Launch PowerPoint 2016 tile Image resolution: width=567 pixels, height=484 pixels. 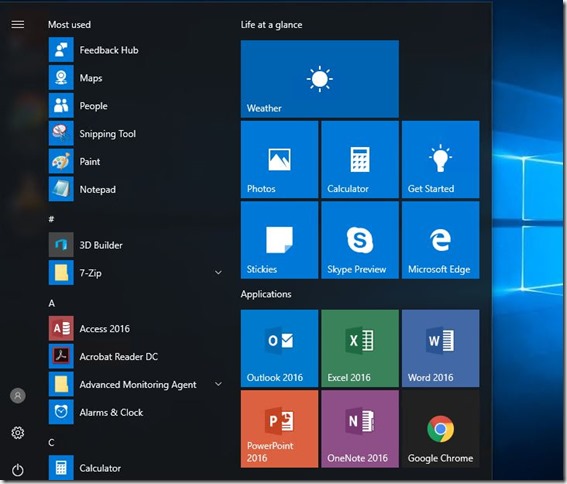coord(280,429)
